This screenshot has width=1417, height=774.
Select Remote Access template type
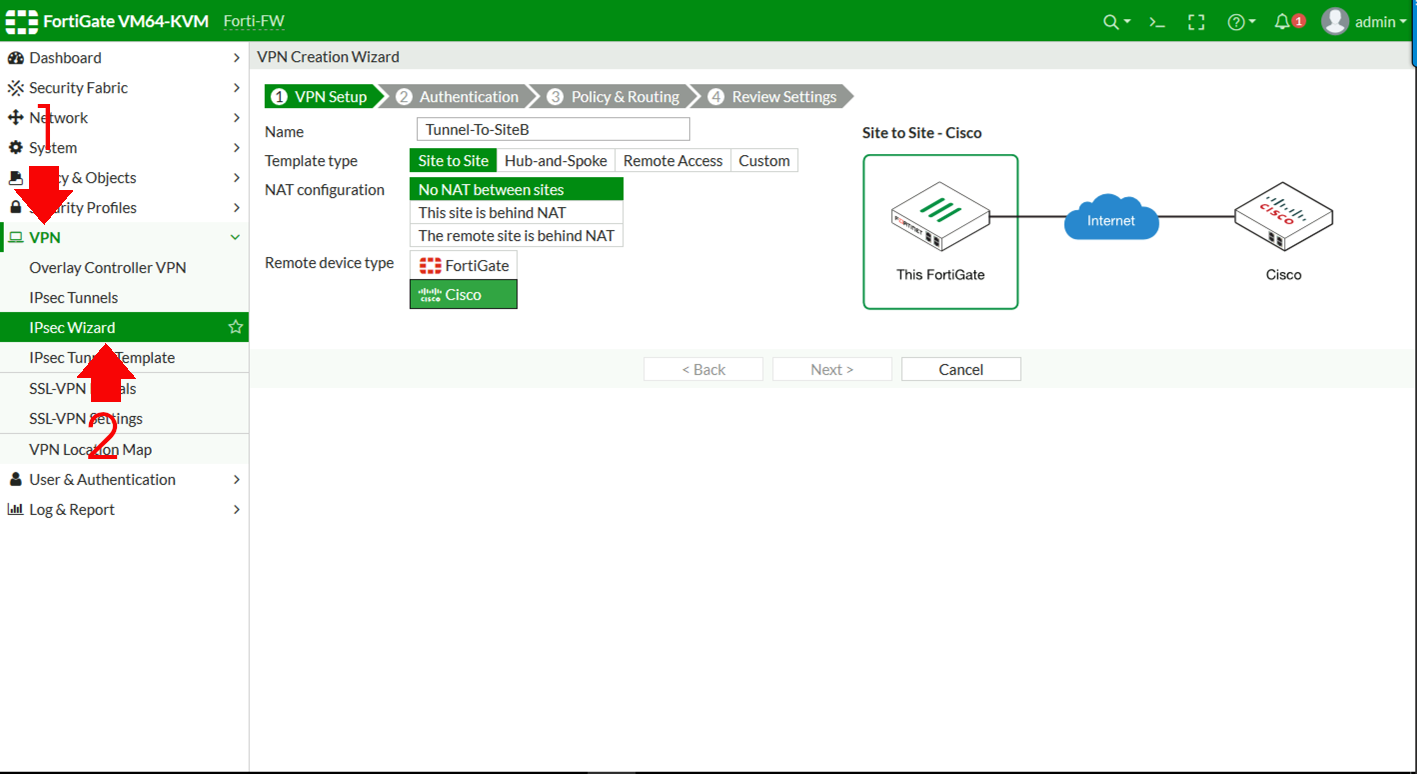click(x=672, y=160)
